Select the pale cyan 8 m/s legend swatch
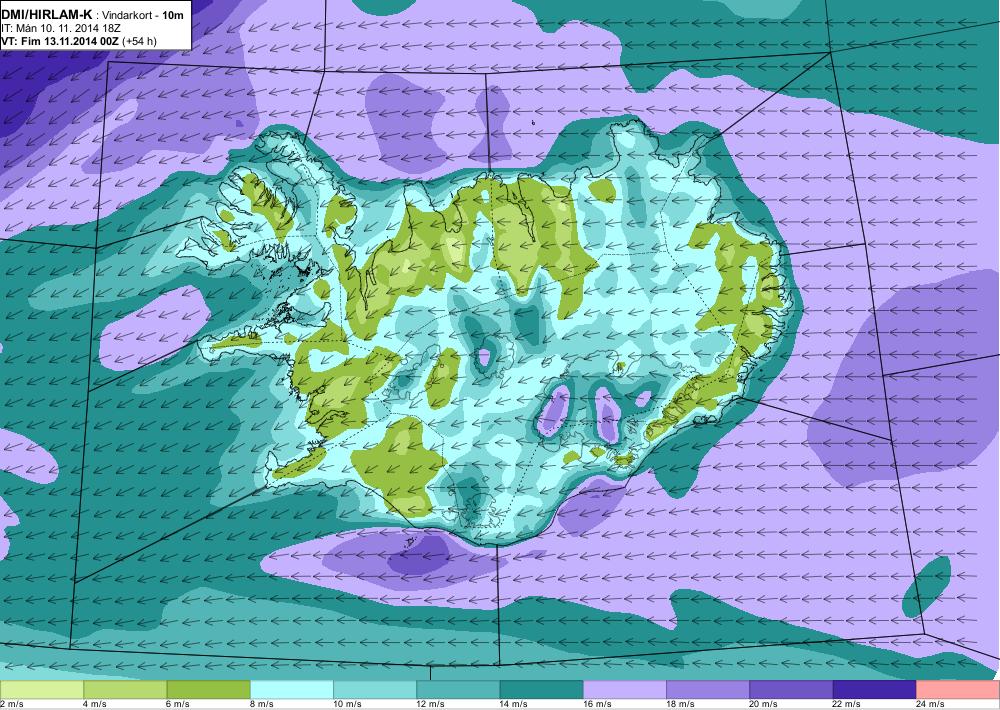The width and height of the screenshot is (1000, 710). (291, 690)
